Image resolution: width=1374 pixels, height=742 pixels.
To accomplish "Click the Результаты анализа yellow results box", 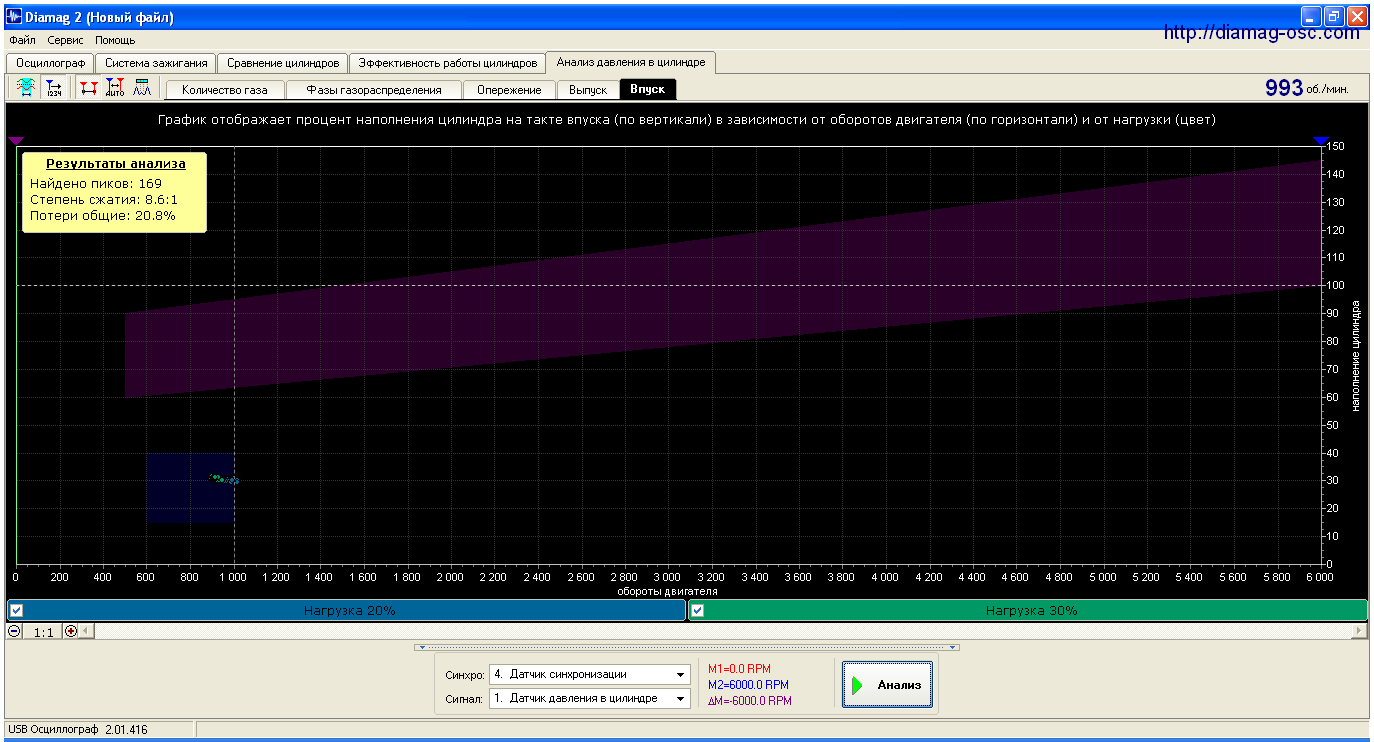I will tap(115, 192).
